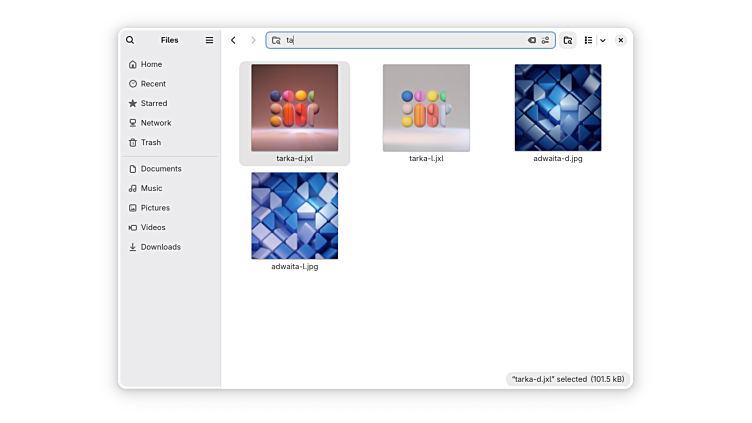
Task: Open the Trash folder
Action: (x=150, y=142)
